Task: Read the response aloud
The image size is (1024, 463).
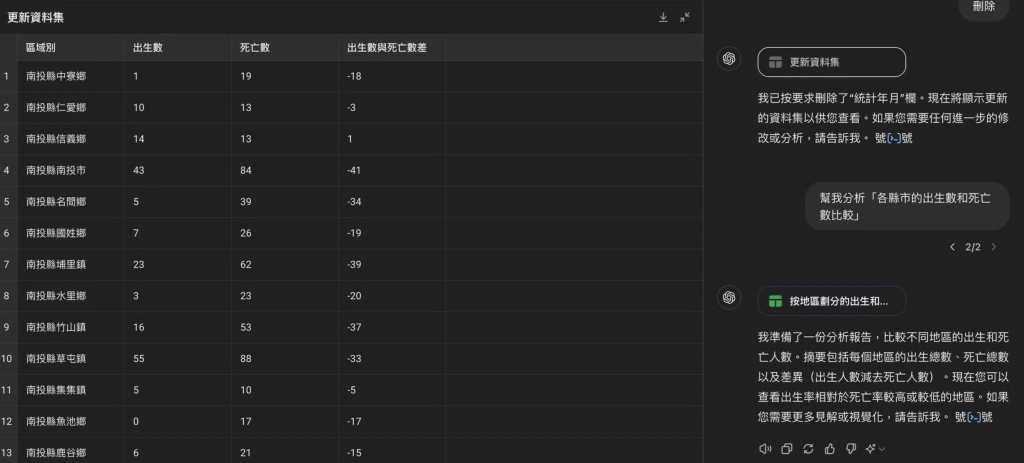Action: (x=765, y=449)
